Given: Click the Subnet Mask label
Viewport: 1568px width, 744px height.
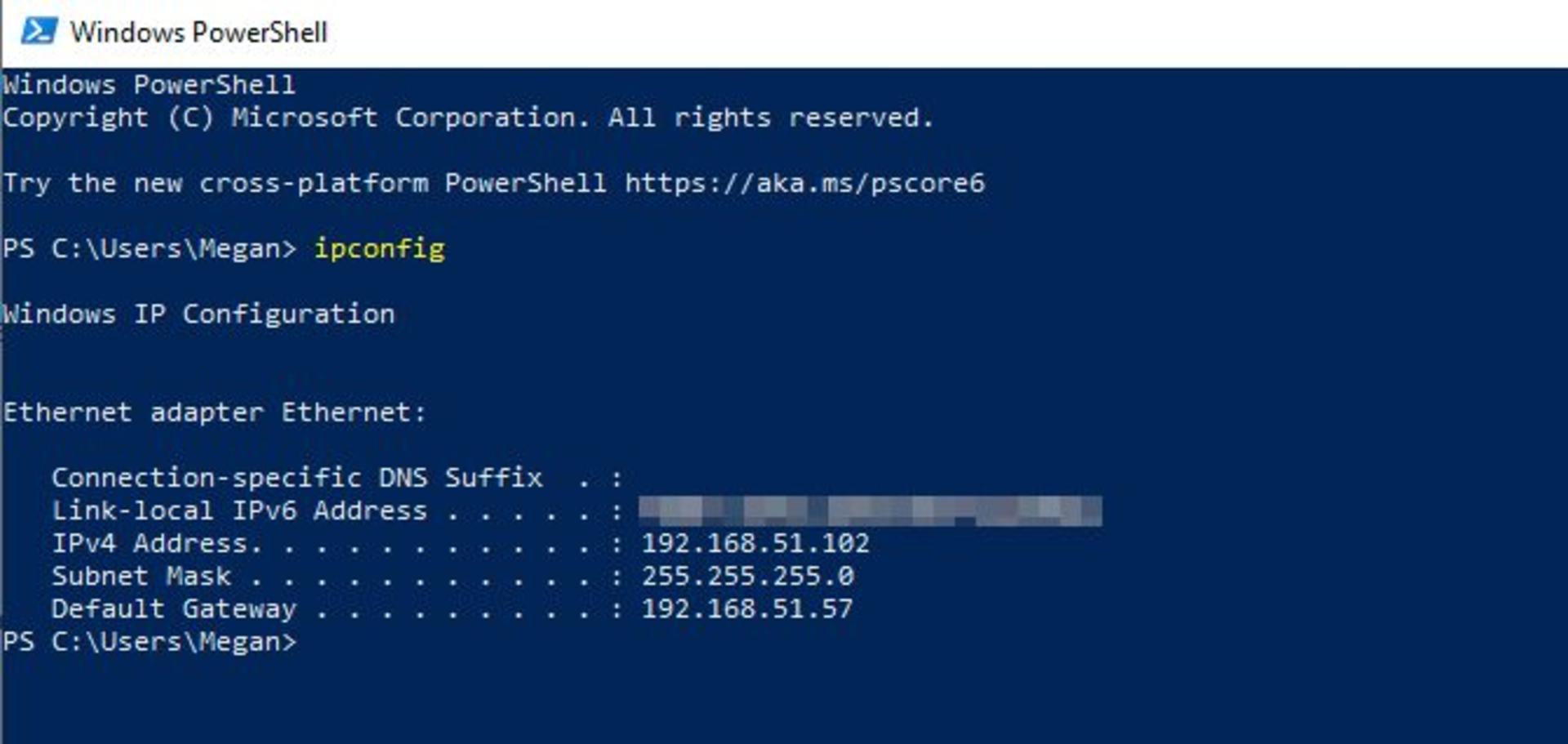Looking at the screenshot, I should [x=141, y=576].
